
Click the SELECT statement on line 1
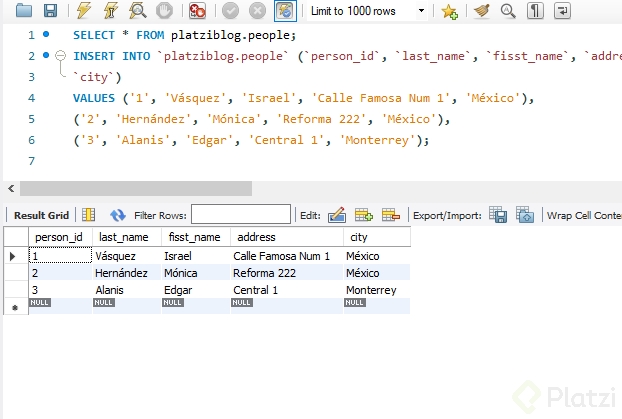[184, 35]
